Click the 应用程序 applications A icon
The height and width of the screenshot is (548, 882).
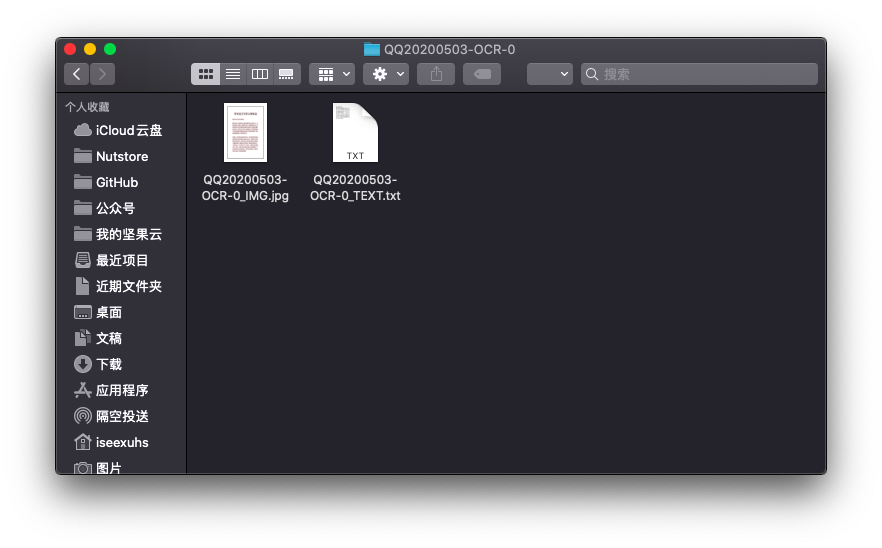point(83,390)
